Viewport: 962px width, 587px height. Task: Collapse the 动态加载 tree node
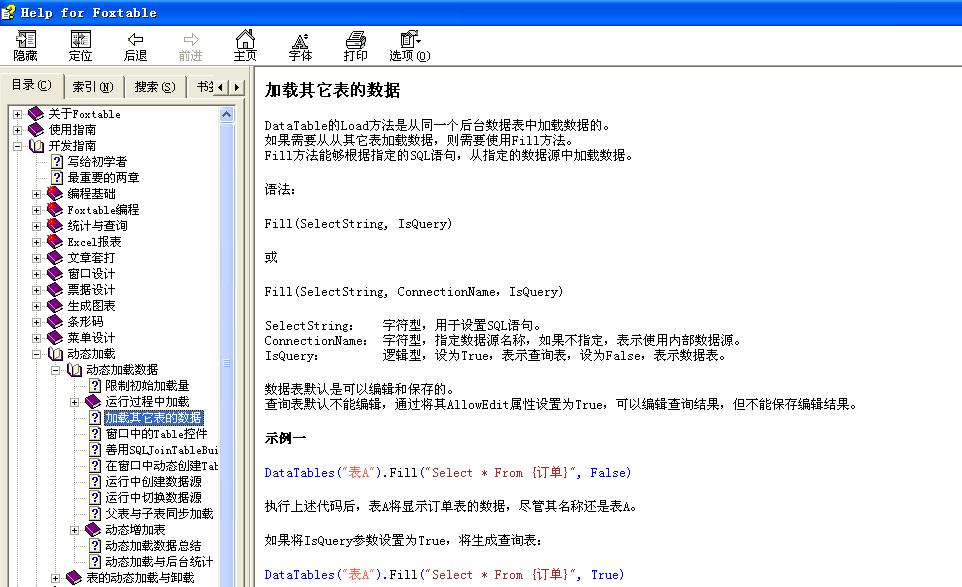tap(36, 354)
